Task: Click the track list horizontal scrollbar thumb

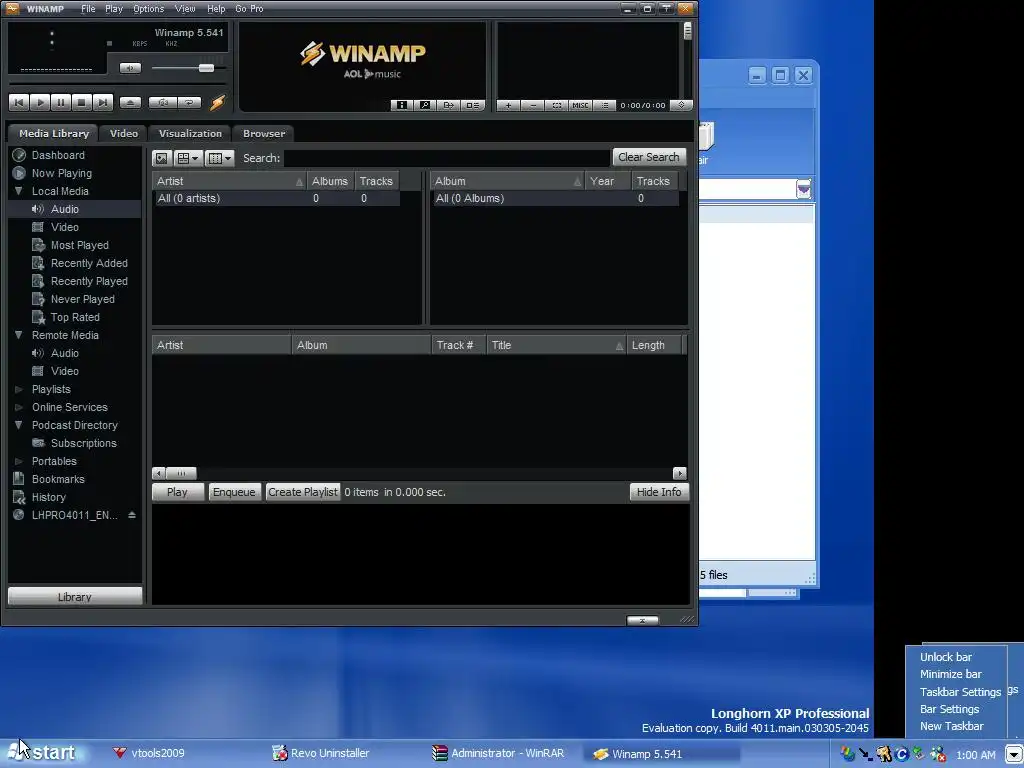Action: pyautogui.click(x=182, y=473)
